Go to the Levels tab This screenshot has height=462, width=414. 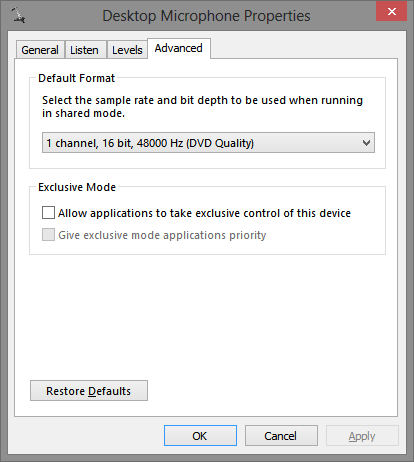(x=127, y=50)
